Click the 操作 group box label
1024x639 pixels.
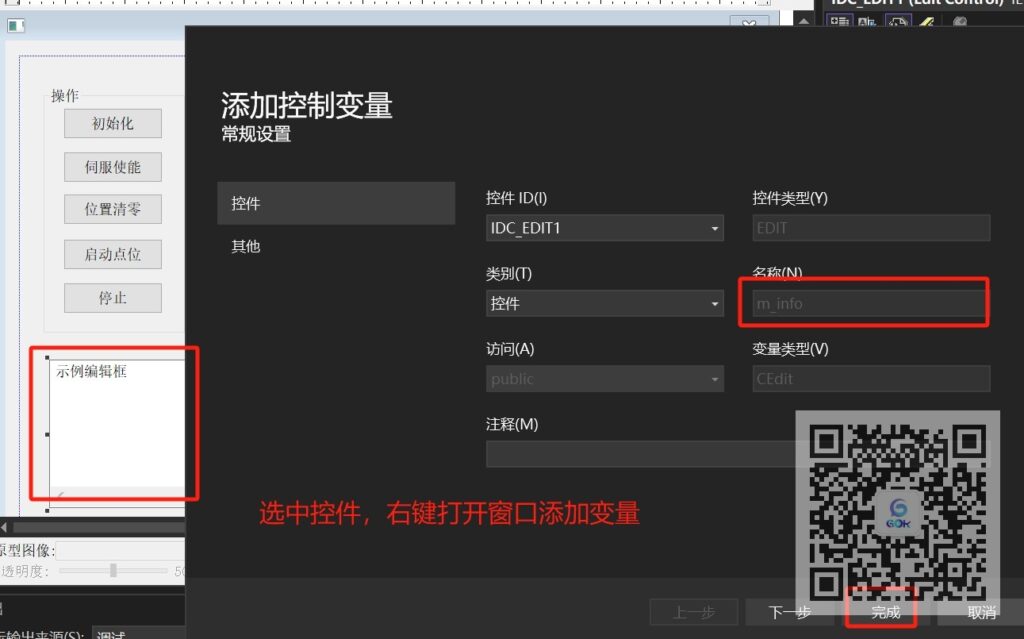[x=65, y=95]
